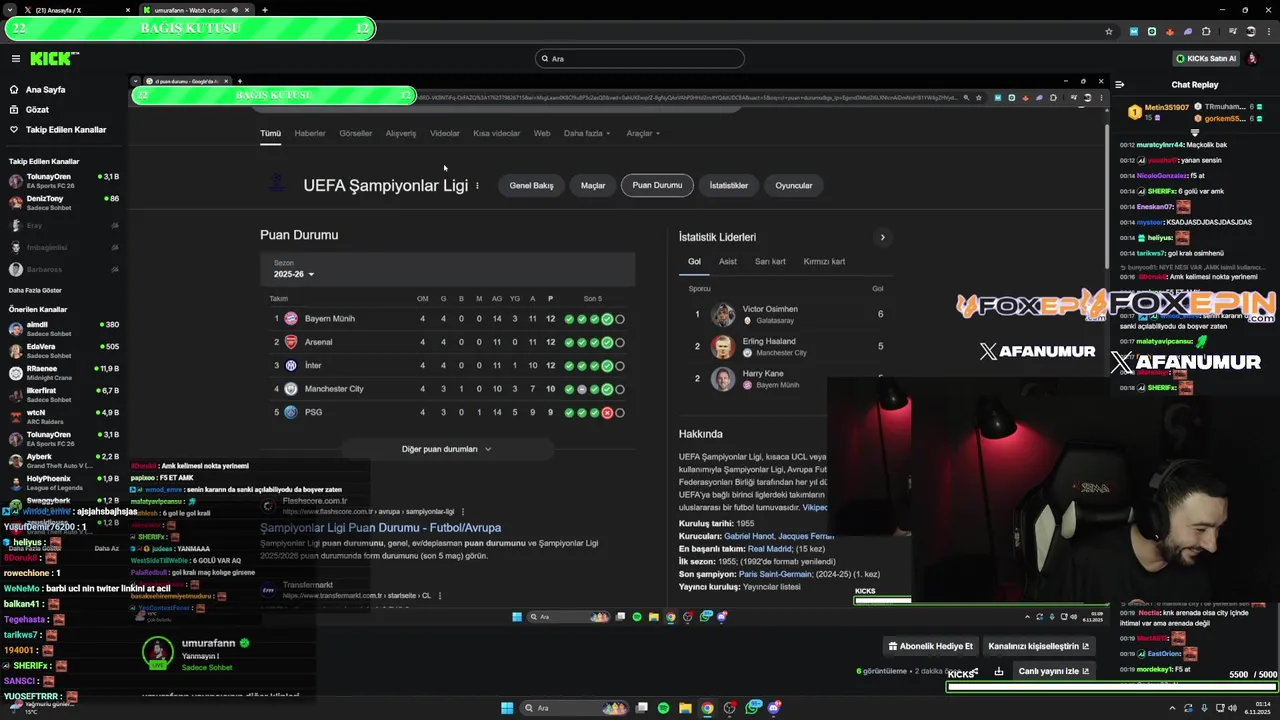The image size is (1280, 720).
Task: Open Spotify from the Windows taskbar
Action: (663, 708)
